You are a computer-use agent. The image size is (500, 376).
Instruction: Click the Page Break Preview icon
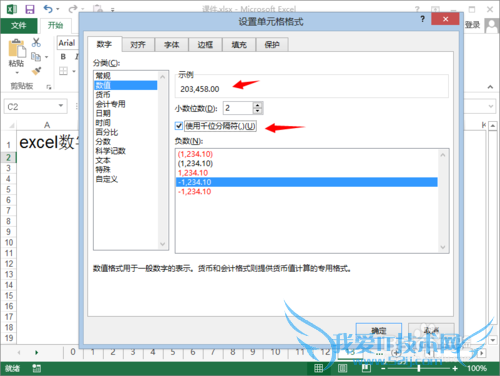366,368
